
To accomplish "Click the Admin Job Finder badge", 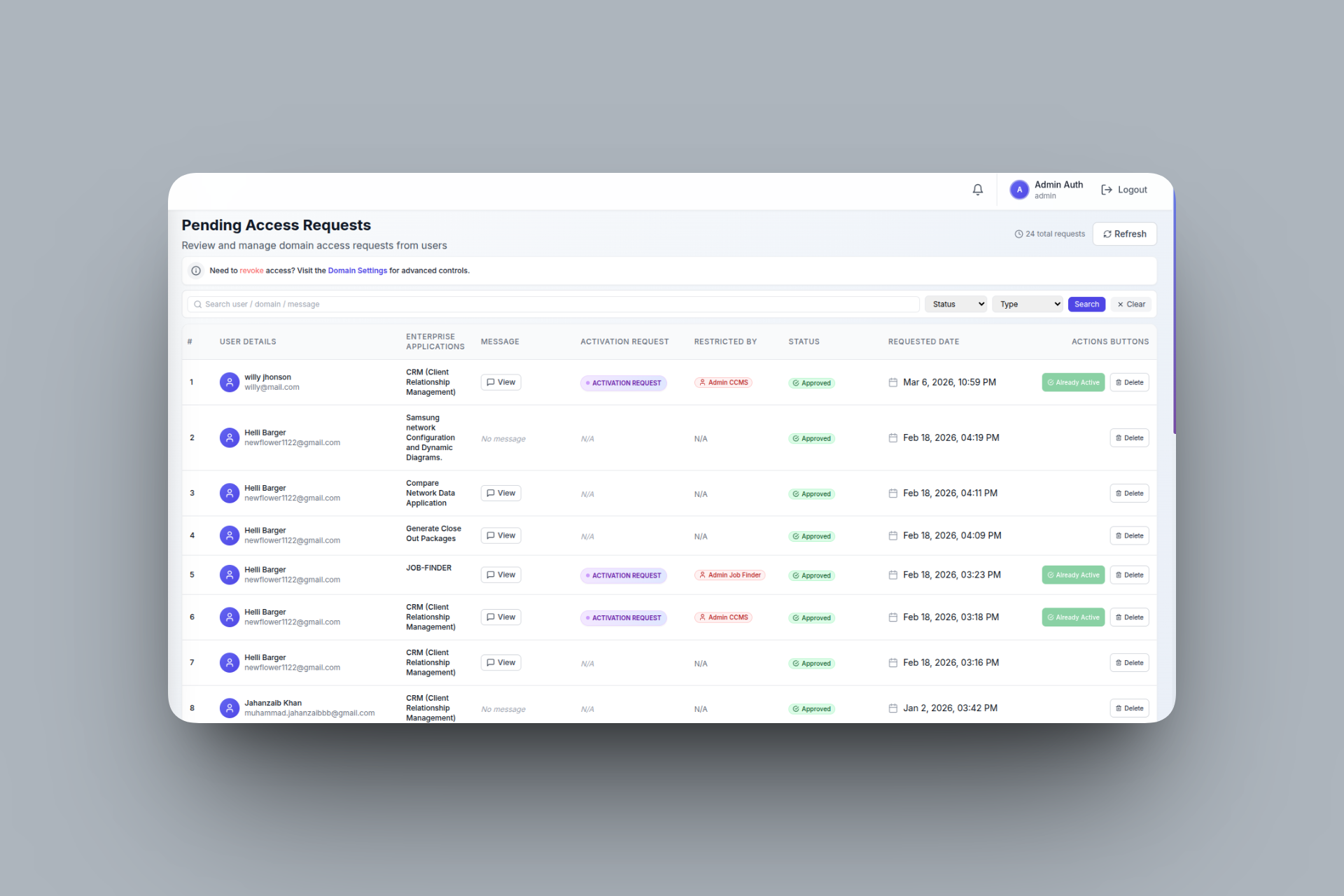I will tap(729, 575).
